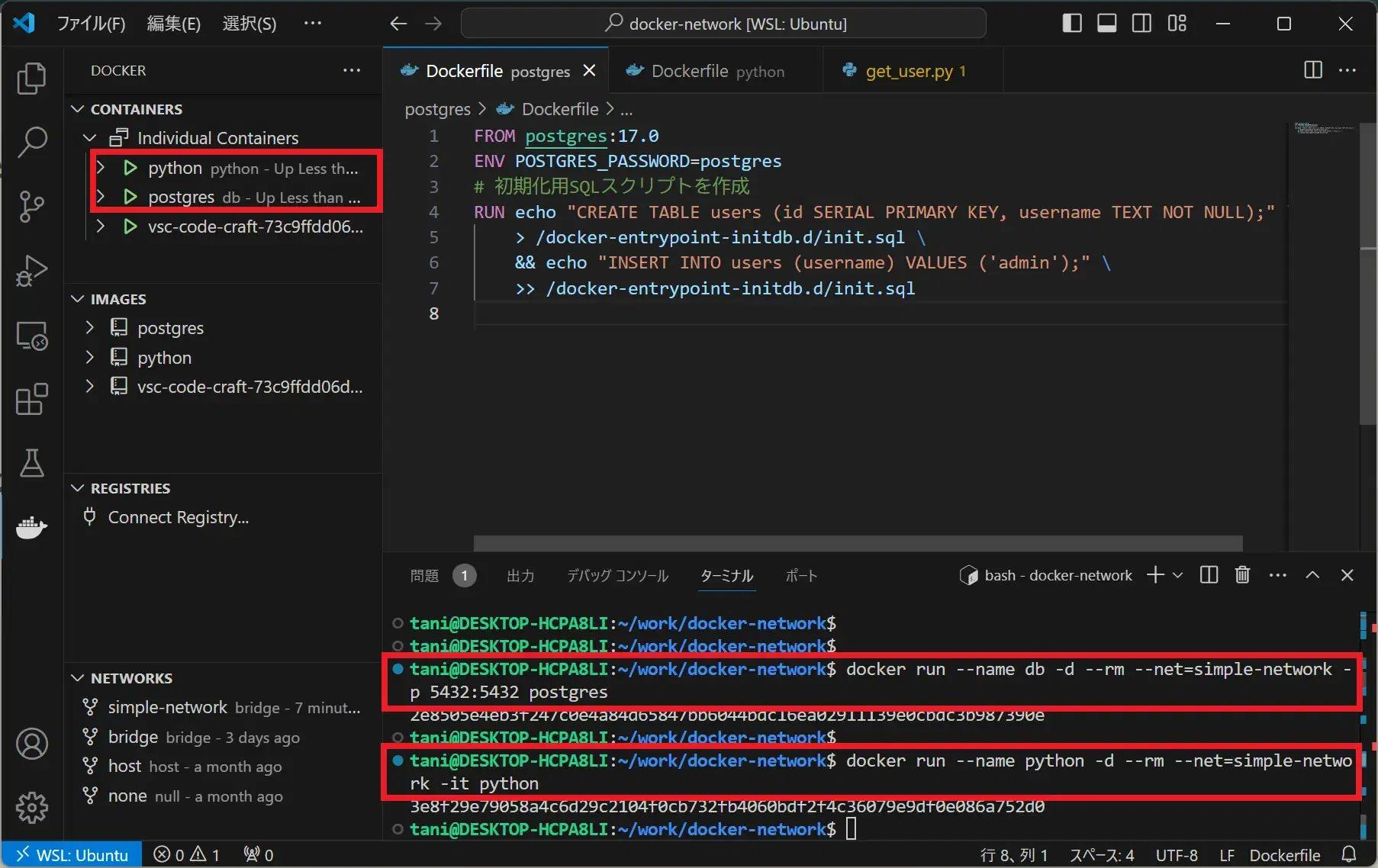Open the Extensions view
The image size is (1378, 868).
pos(31,399)
